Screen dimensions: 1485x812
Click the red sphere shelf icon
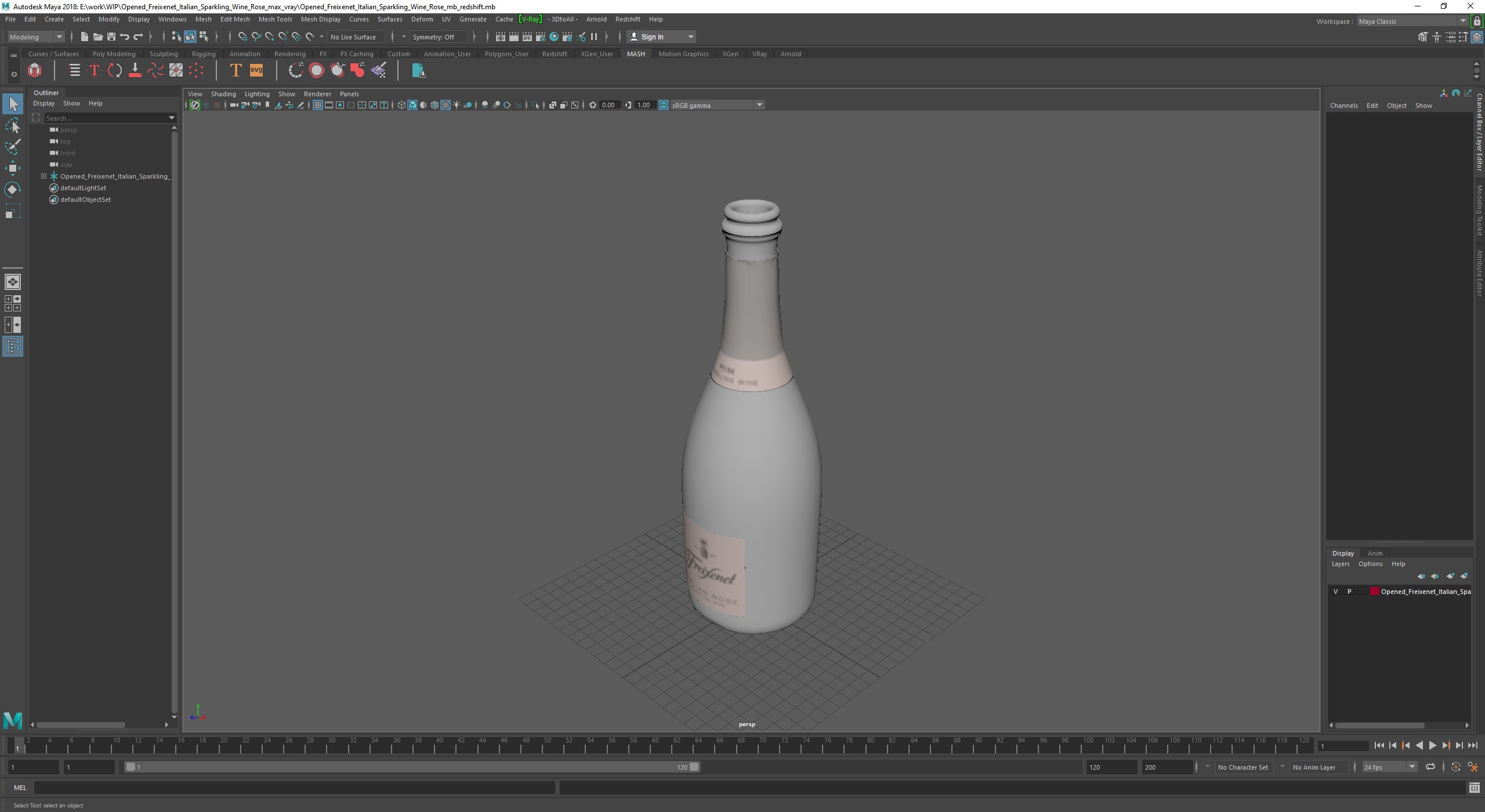[317, 71]
